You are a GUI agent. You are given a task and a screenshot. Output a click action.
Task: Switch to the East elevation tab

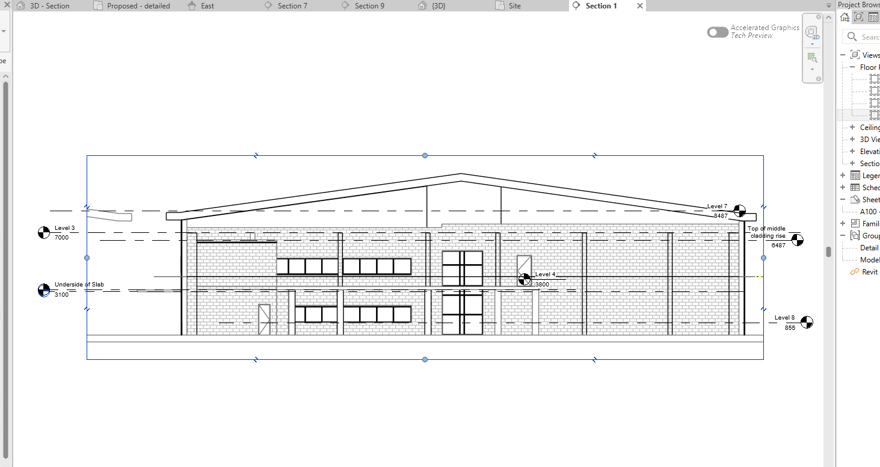point(200,6)
